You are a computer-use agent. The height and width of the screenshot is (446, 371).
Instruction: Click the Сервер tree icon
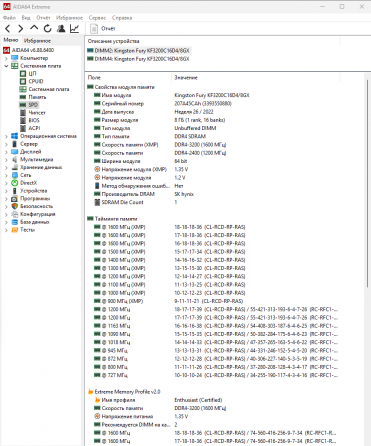click(14, 144)
